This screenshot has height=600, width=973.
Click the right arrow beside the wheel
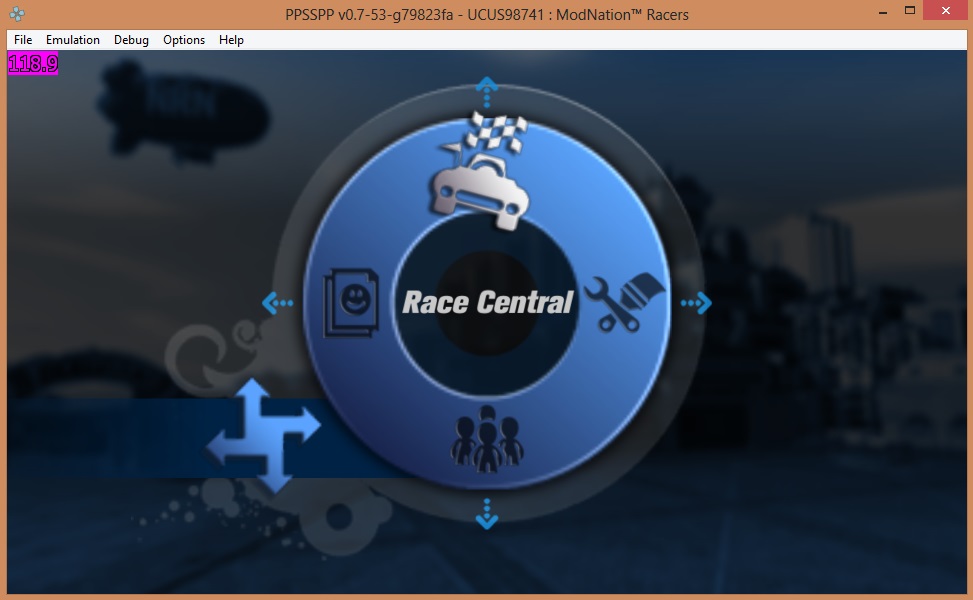coord(696,303)
